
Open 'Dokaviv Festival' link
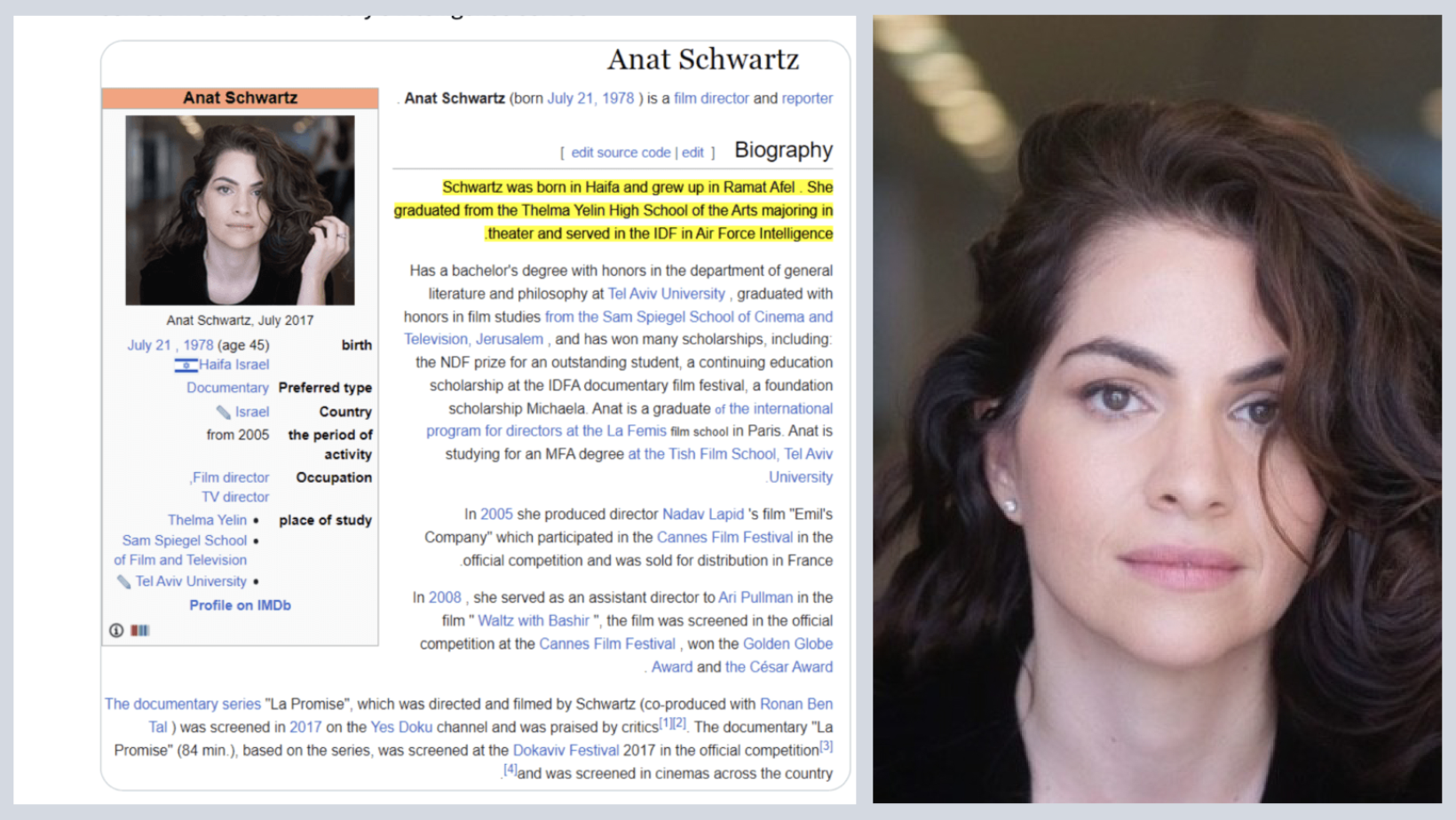566,751
